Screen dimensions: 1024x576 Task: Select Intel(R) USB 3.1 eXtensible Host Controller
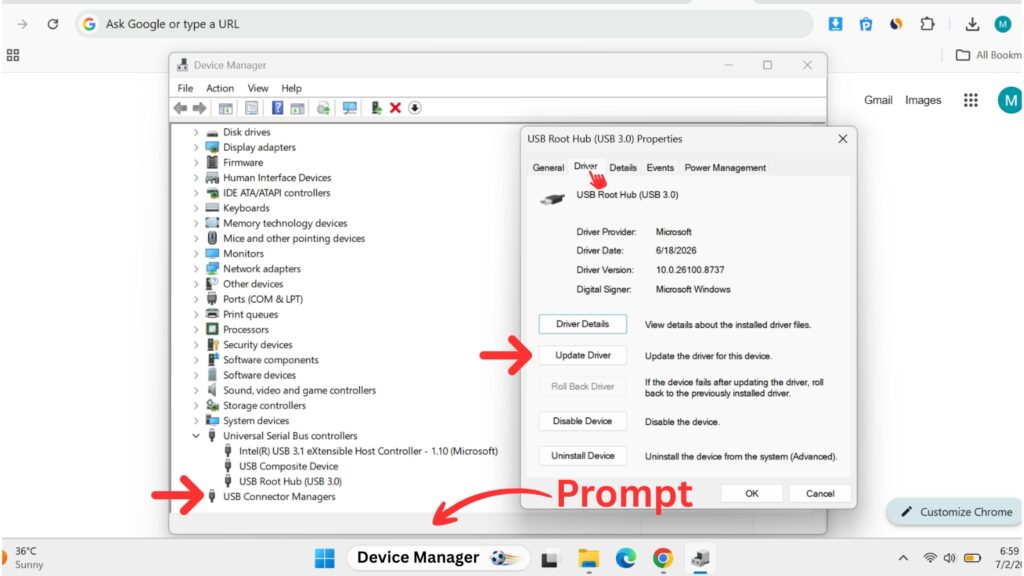(368, 451)
